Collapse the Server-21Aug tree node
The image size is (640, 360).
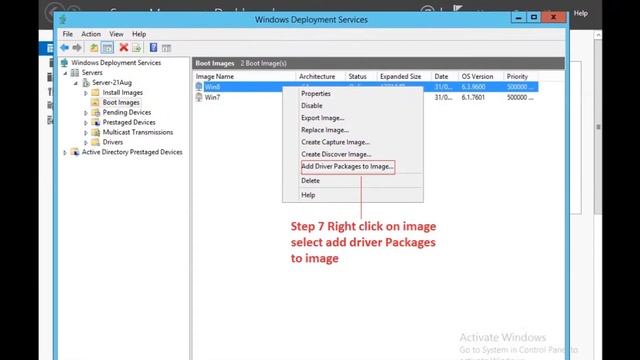pyautogui.click(x=76, y=83)
